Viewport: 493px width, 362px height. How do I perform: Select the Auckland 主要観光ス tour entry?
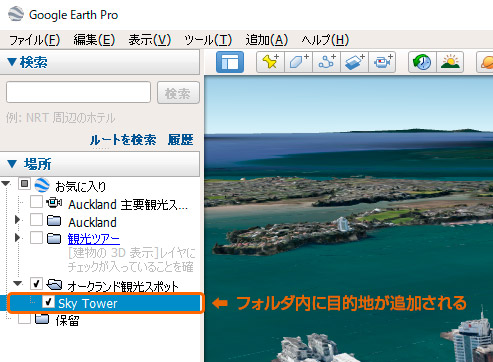tap(128, 204)
